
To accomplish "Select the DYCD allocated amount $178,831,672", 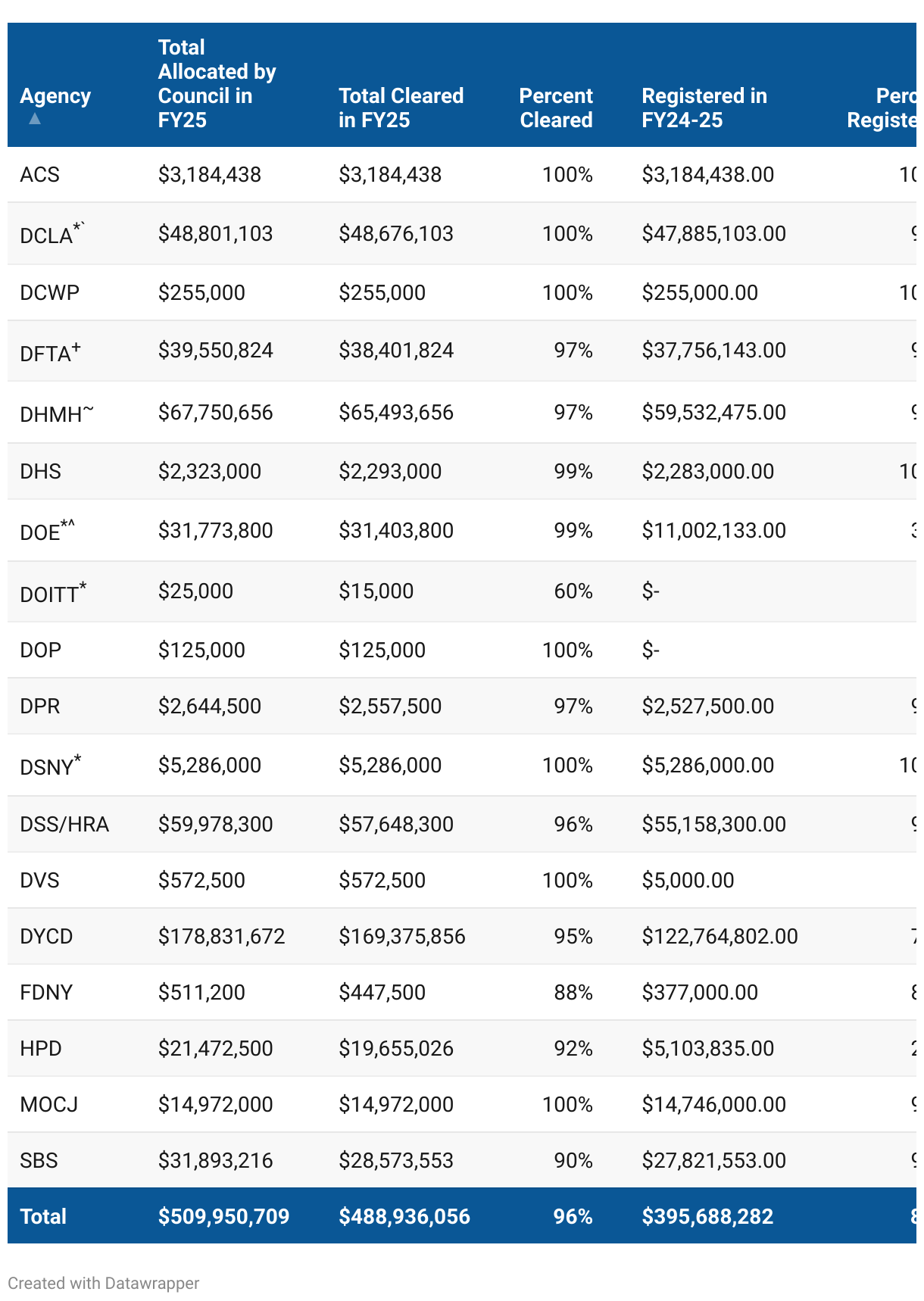I will coord(221,937).
